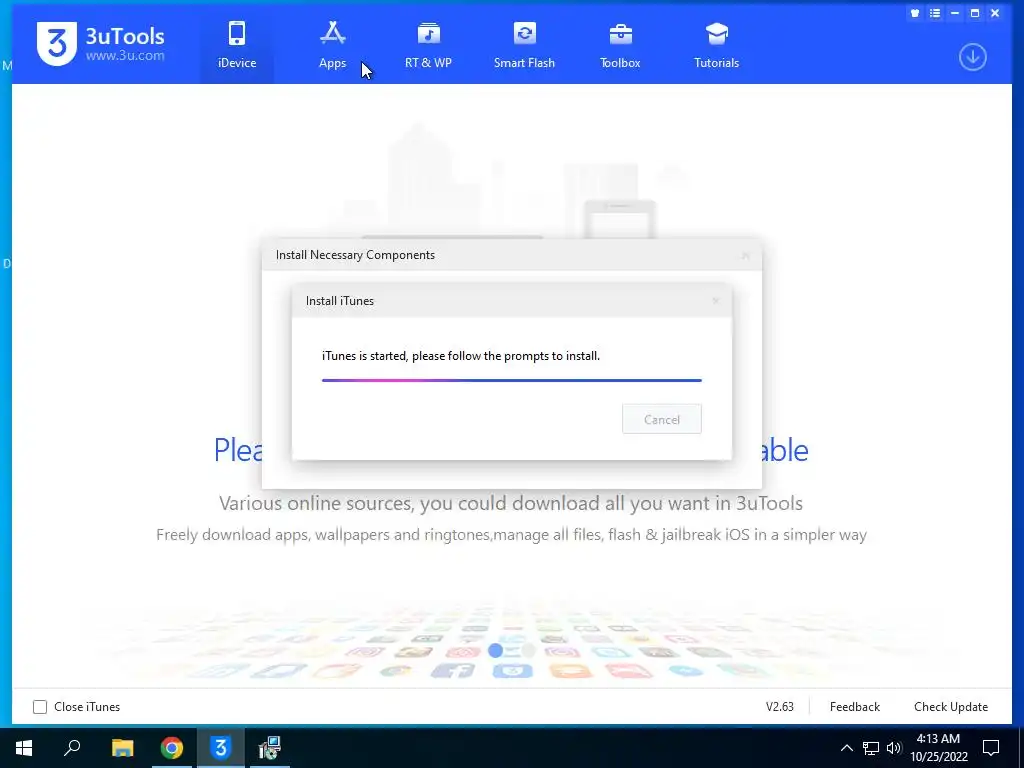
Task: Open the network tray icon
Action: click(x=871, y=748)
